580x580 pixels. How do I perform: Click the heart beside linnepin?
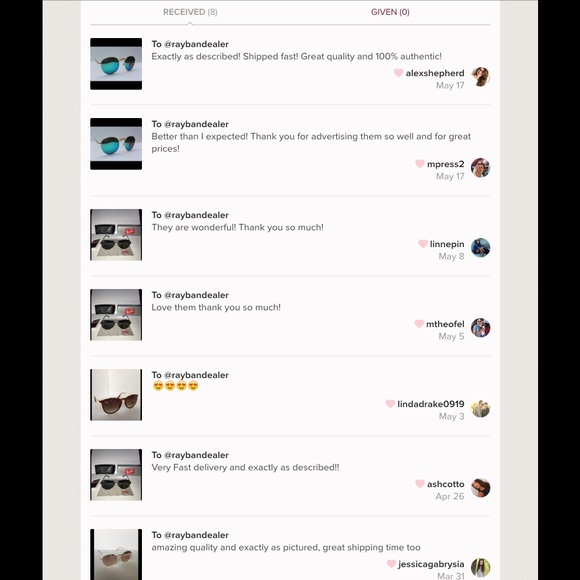point(423,244)
